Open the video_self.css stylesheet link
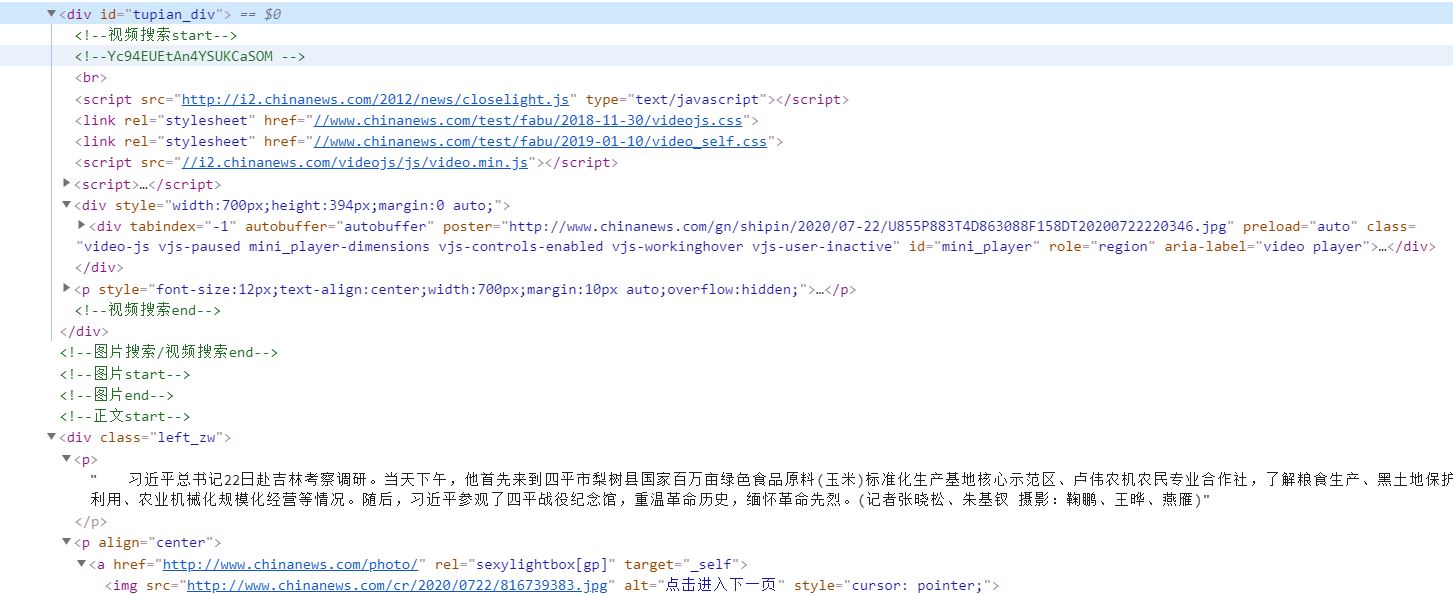This screenshot has width=1453, height=595. point(540,142)
